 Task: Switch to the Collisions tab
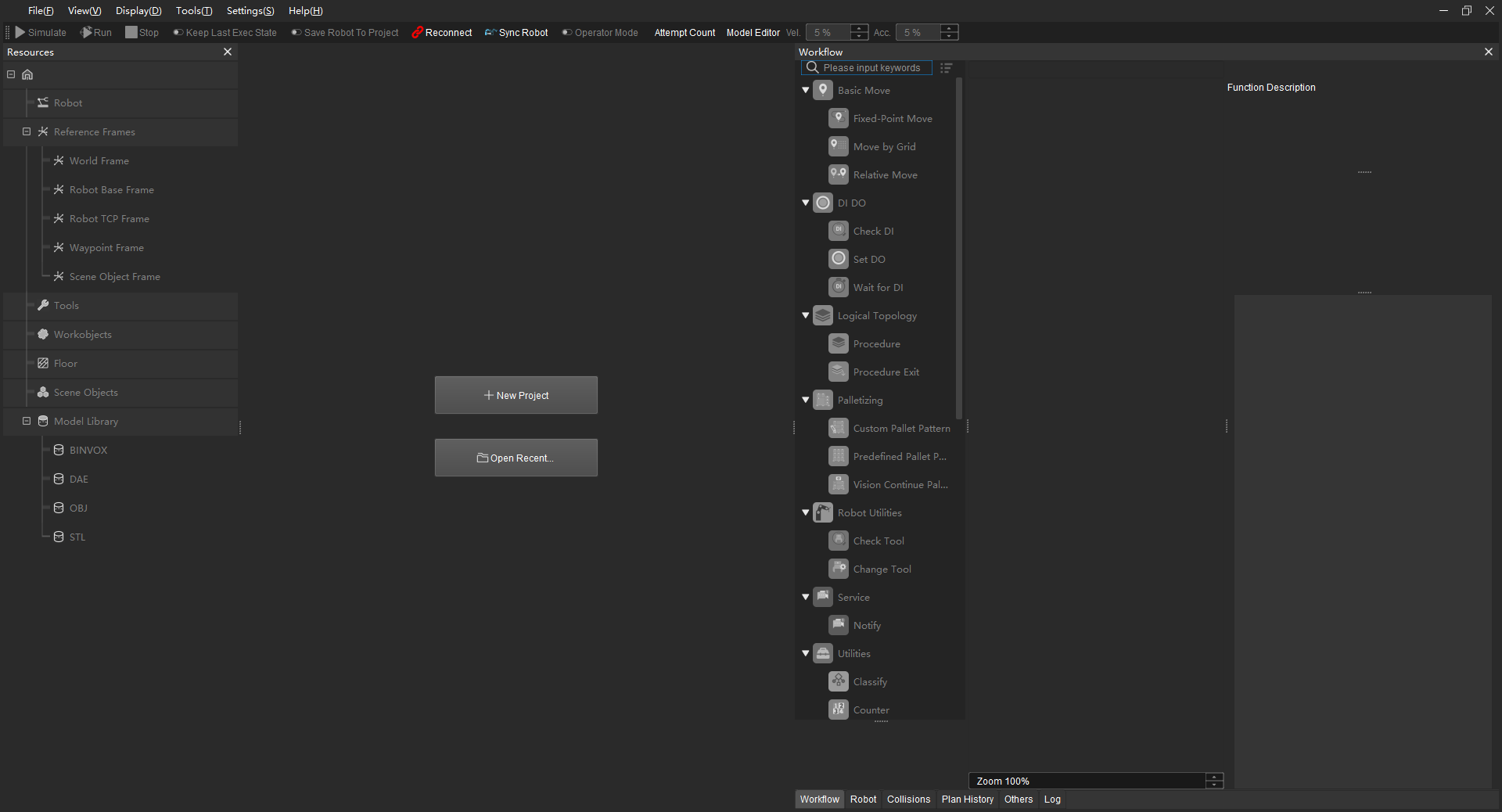(908, 799)
